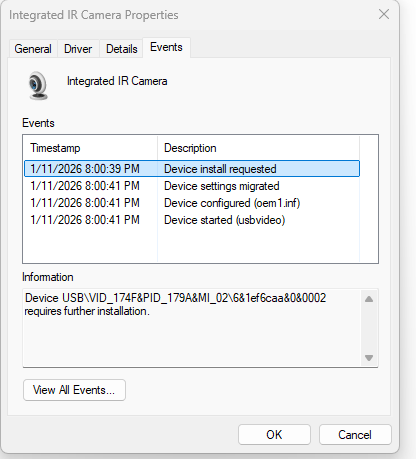Select the Device started (usbvideo) event
Image resolution: width=416 pixels, height=459 pixels.
point(192,220)
